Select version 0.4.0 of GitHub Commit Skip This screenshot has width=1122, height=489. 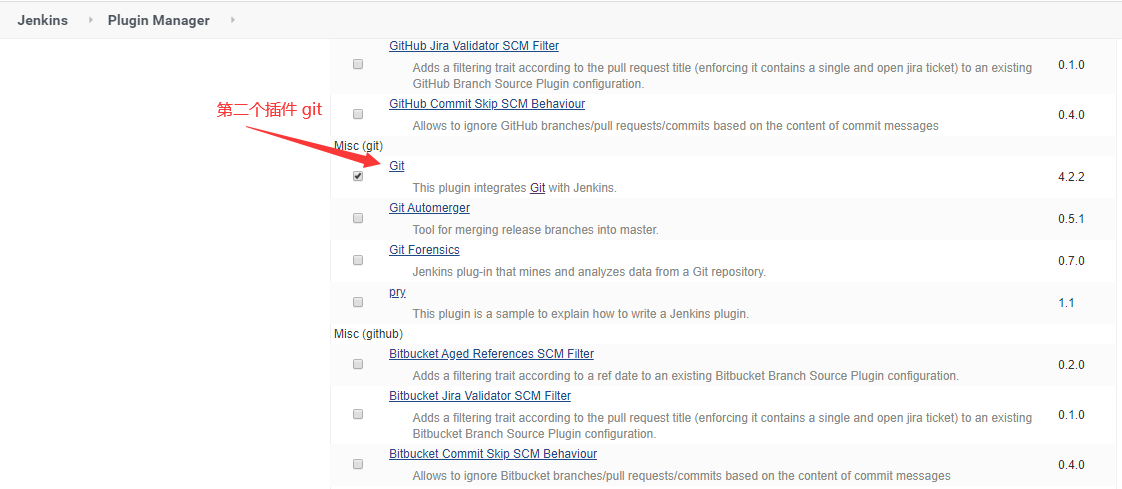point(1071,115)
